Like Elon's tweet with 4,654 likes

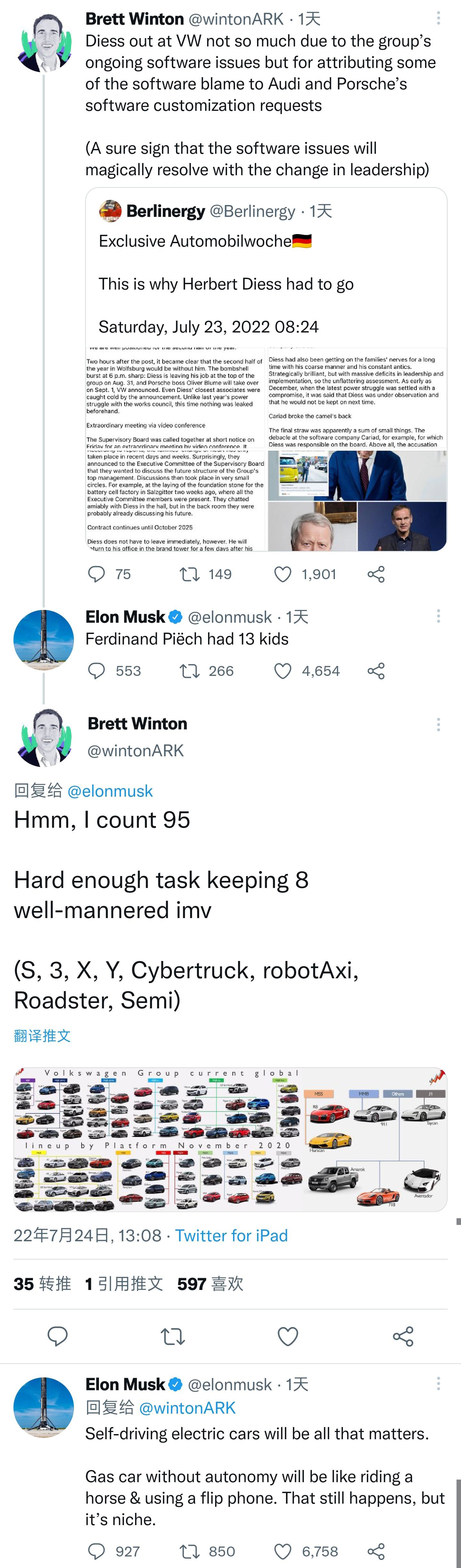click(283, 671)
